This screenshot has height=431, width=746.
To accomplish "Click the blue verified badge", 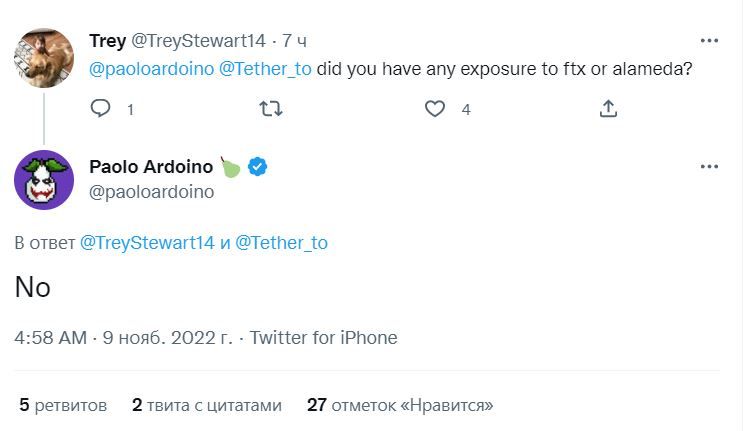I will point(257,167).
